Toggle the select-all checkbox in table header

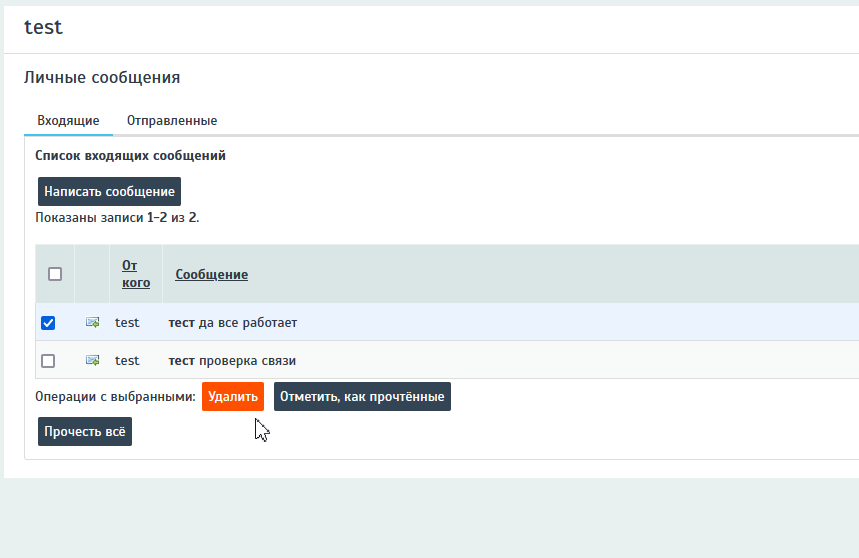(55, 274)
